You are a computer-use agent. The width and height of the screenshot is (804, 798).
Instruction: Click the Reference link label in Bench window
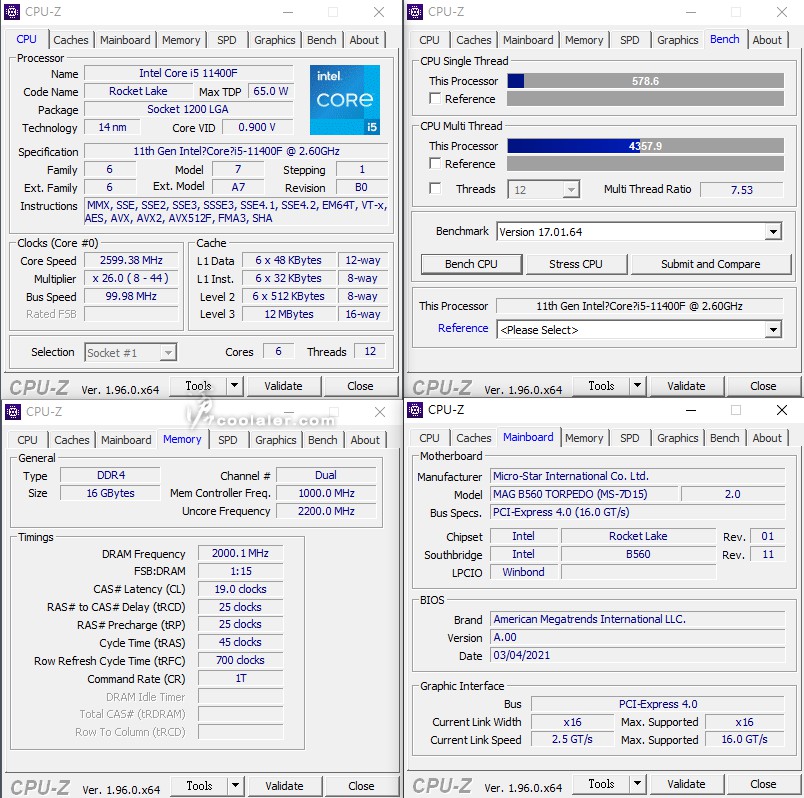[x=463, y=328]
